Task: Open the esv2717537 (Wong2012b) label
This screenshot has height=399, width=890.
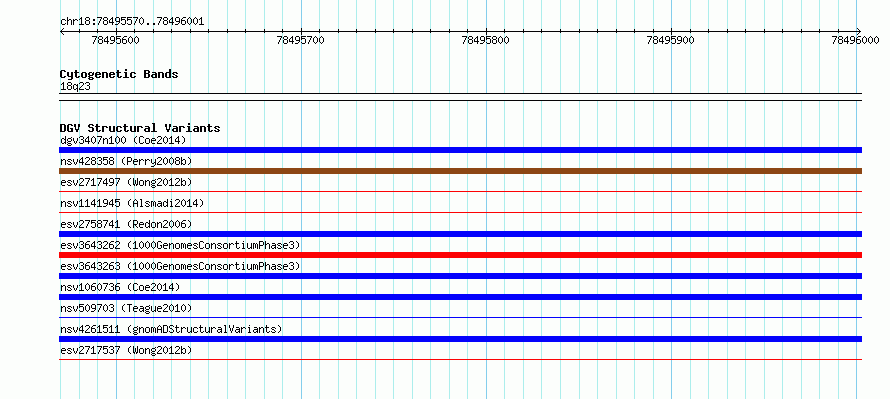Action: [126, 350]
